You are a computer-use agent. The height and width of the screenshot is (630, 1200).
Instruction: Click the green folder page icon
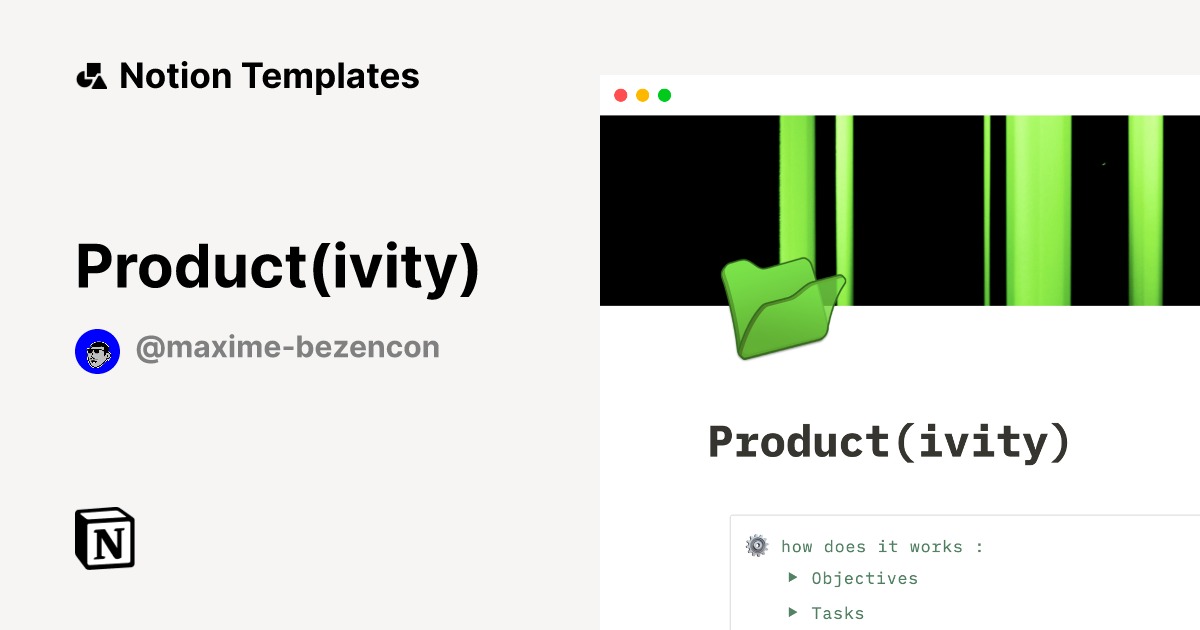783,309
